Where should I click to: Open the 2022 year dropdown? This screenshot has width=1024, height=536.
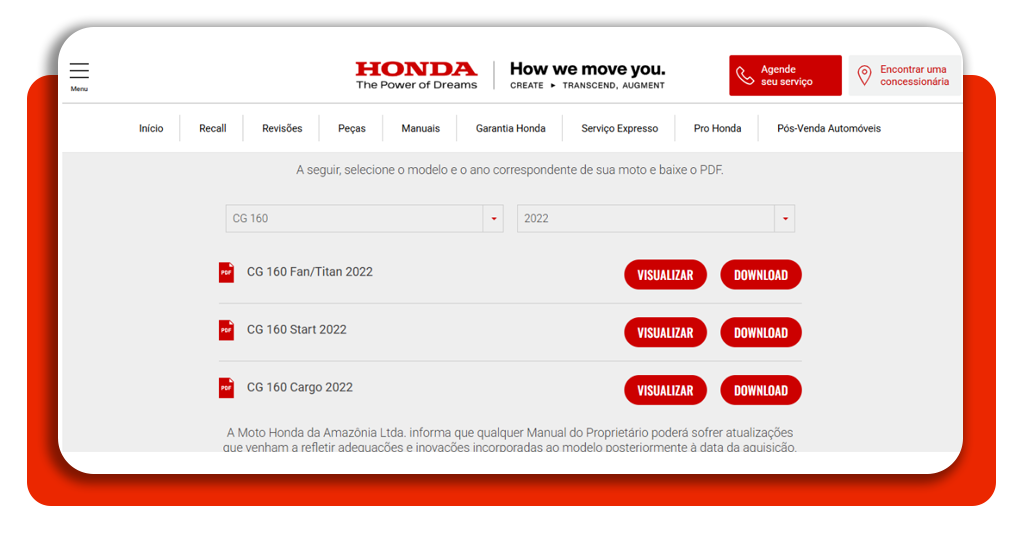(x=656, y=219)
